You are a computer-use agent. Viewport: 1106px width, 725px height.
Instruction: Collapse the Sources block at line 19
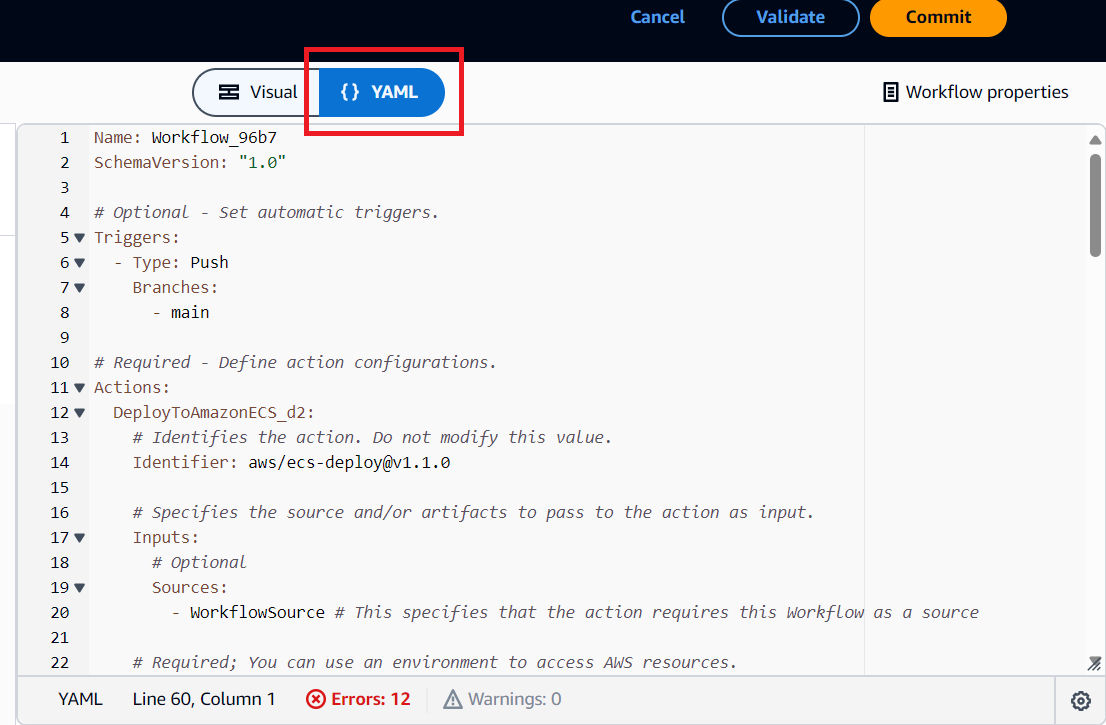tap(80, 587)
